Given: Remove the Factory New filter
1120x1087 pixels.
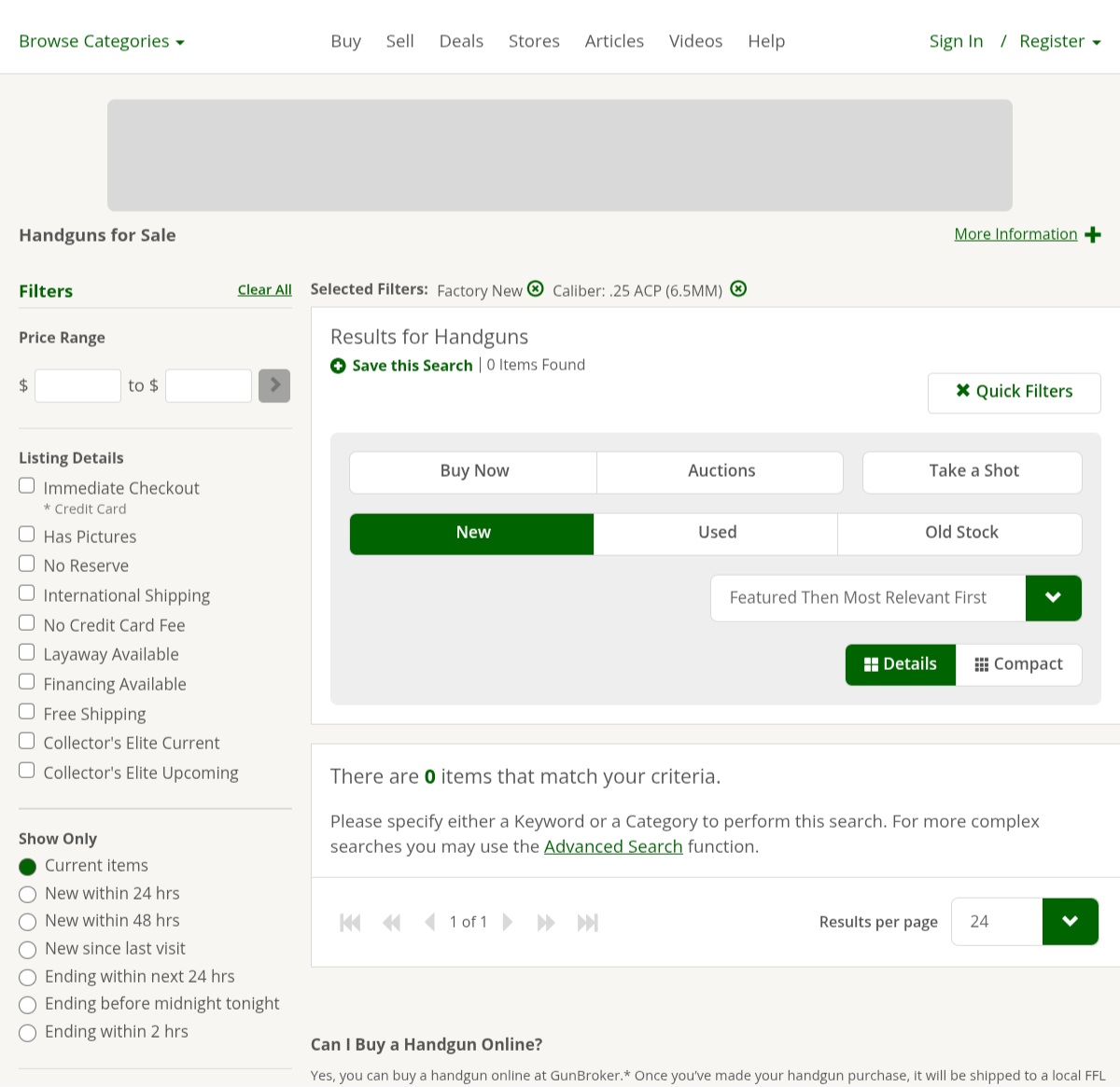Looking at the screenshot, I should 536,289.
